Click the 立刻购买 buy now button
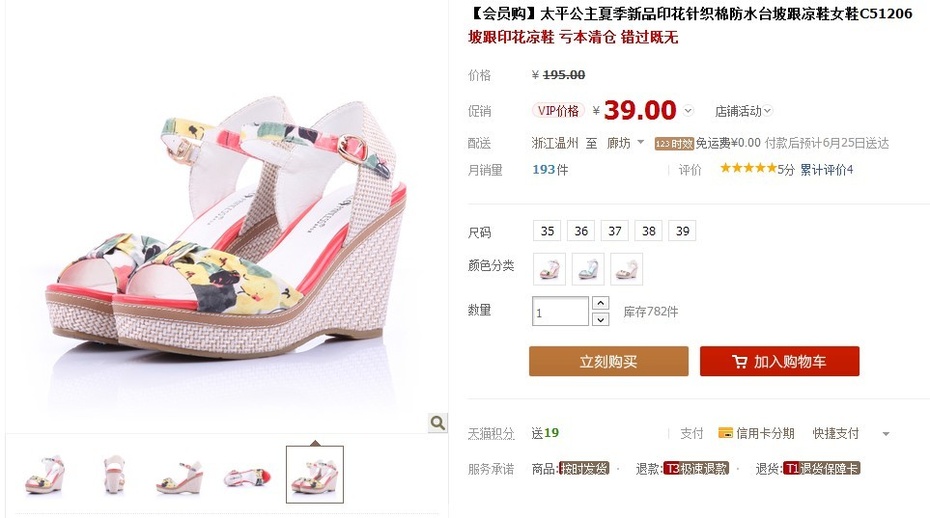Screen dimensions: 930x518 (x=609, y=361)
